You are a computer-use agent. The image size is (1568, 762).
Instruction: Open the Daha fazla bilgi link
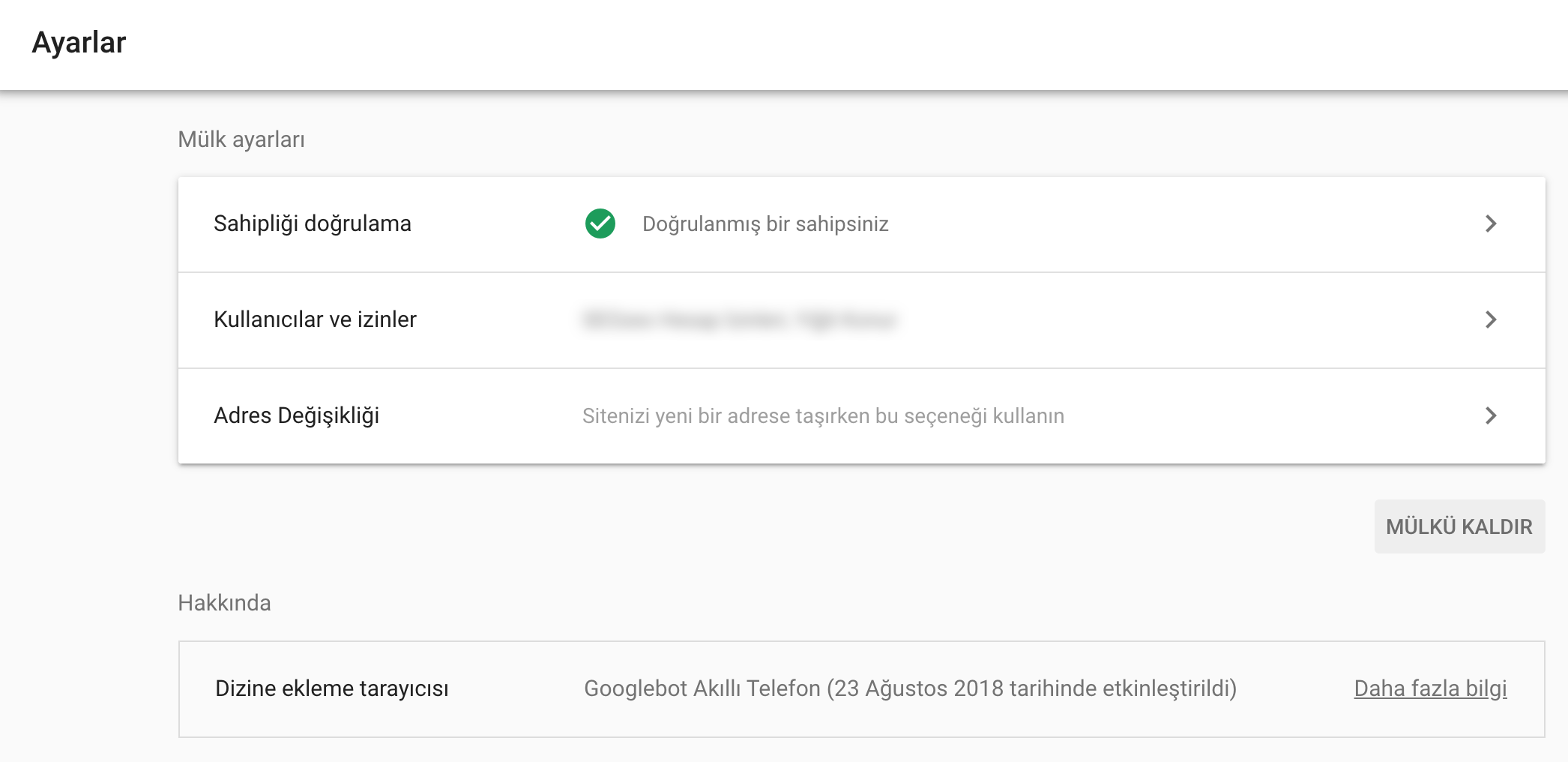pyautogui.click(x=1430, y=688)
